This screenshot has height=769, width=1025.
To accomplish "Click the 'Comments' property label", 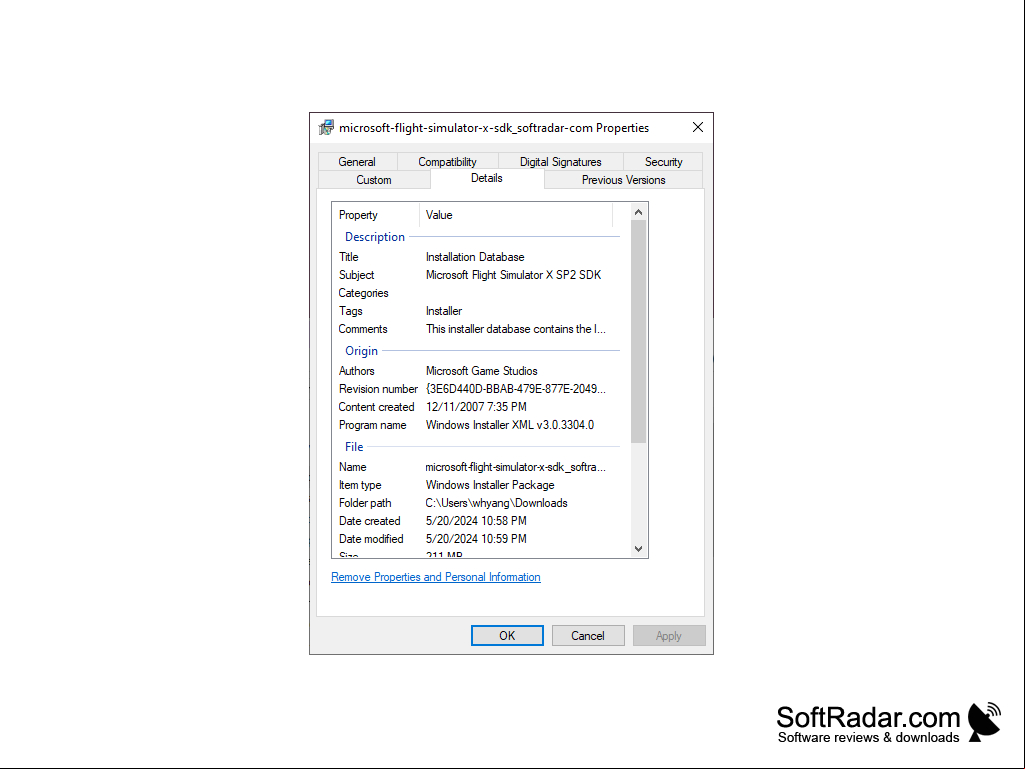I will [363, 329].
